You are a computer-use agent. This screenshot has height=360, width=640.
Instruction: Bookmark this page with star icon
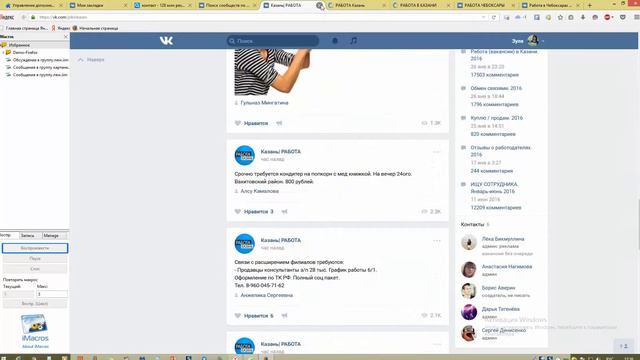point(560,17)
